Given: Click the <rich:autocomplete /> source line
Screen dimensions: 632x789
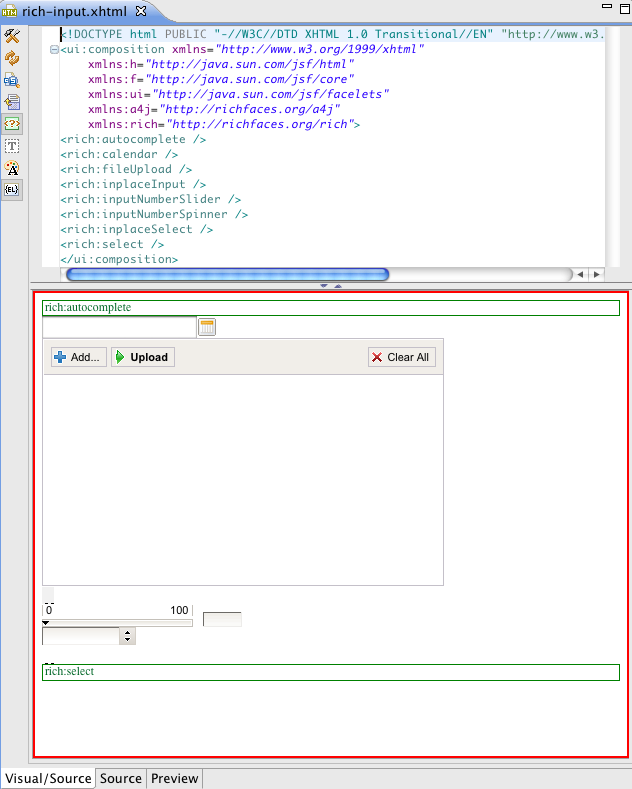Looking at the screenshot, I should (133, 139).
